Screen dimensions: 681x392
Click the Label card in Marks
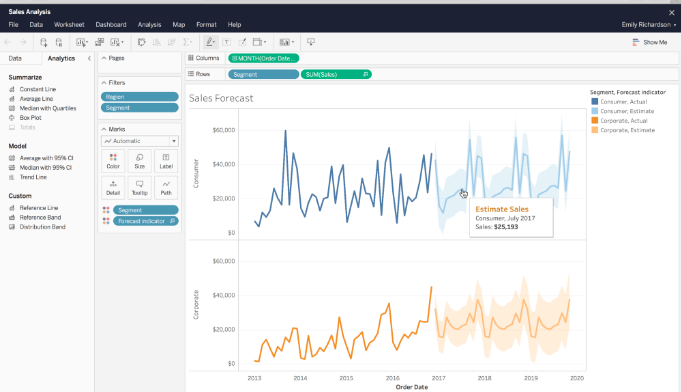coord(166,161)
